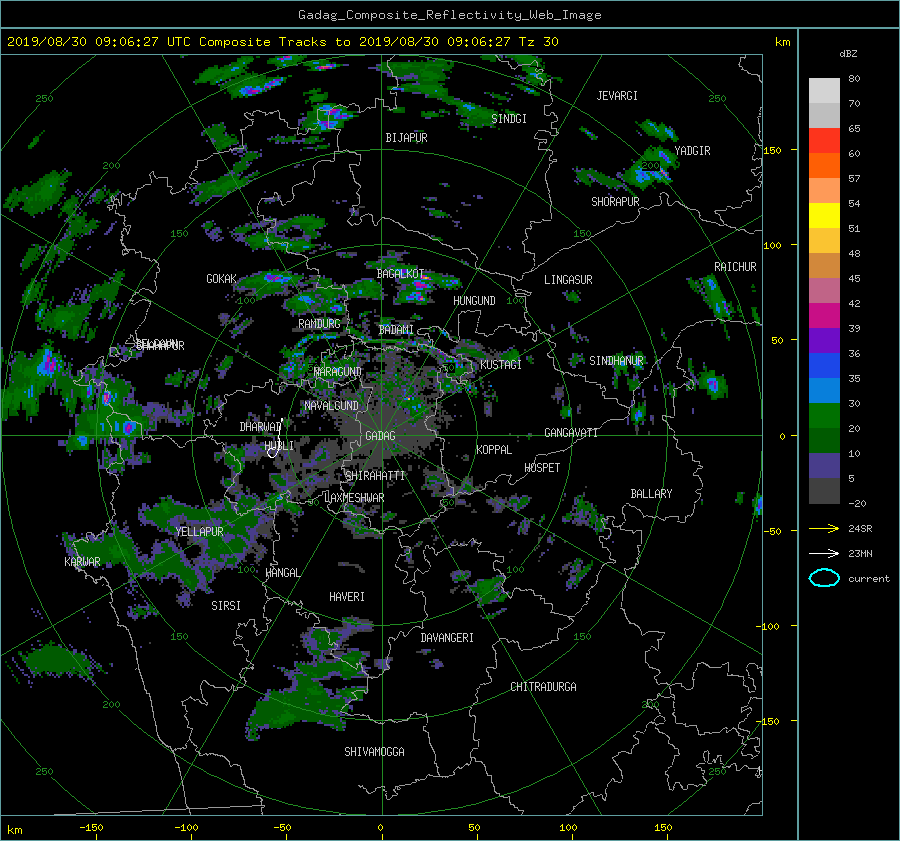Screen dimensions: 900x841
Task: Click the dBZ legend heading
Action: [x=848, y=54]
